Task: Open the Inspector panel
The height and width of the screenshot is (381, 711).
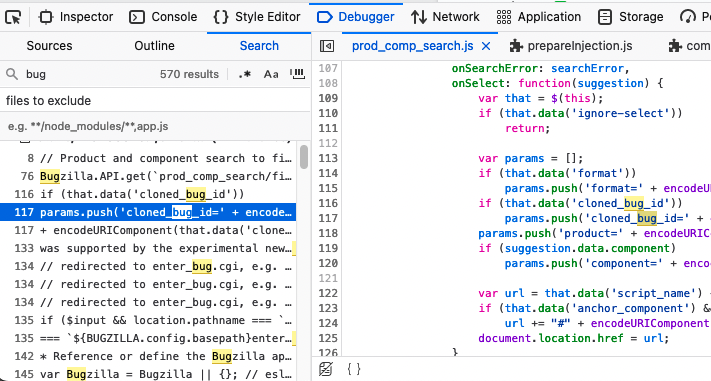Action: pyautogui.click(x=76, y=17)
